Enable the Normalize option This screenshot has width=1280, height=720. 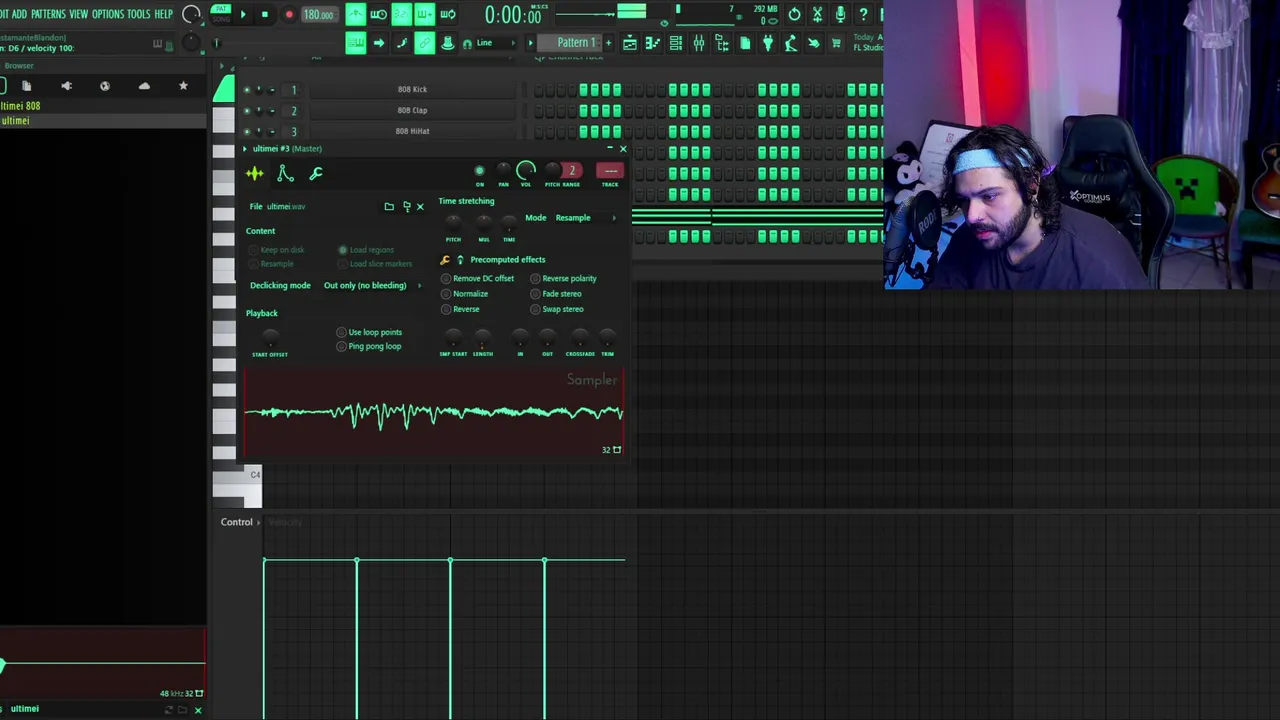(465, 294)
